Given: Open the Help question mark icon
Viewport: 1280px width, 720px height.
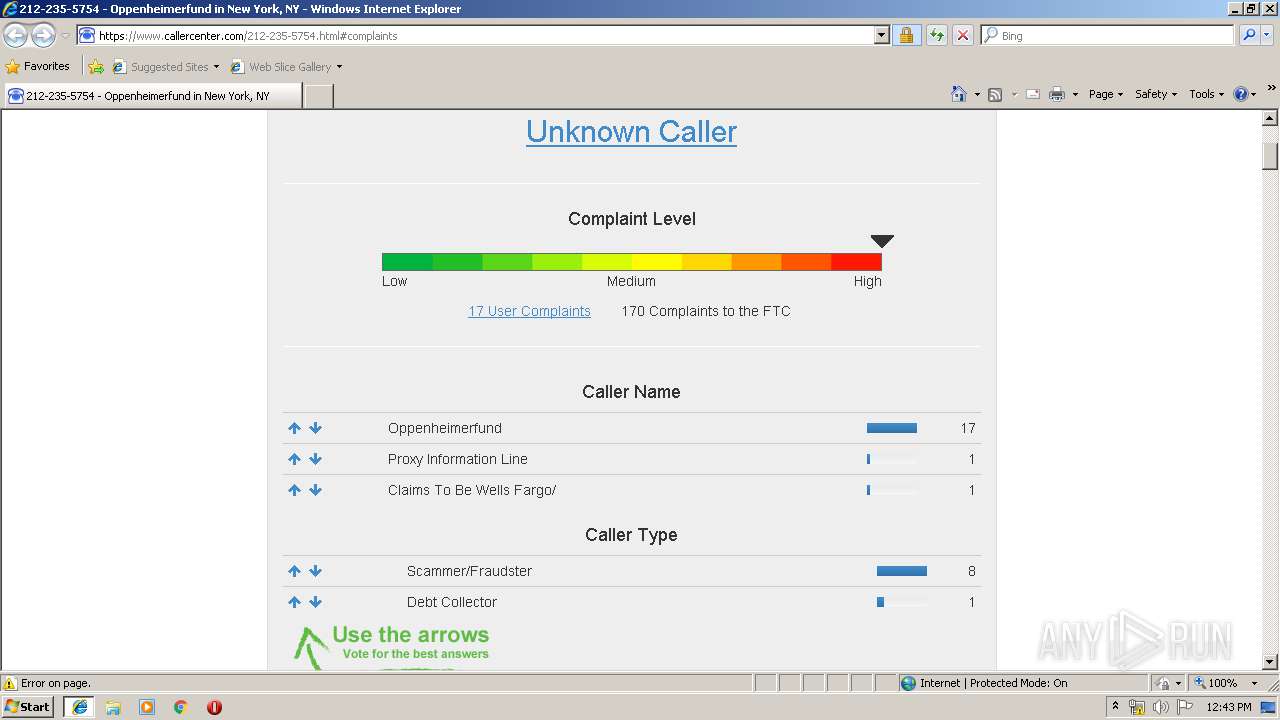Looking at the screenshot, I should [1241, 94].
